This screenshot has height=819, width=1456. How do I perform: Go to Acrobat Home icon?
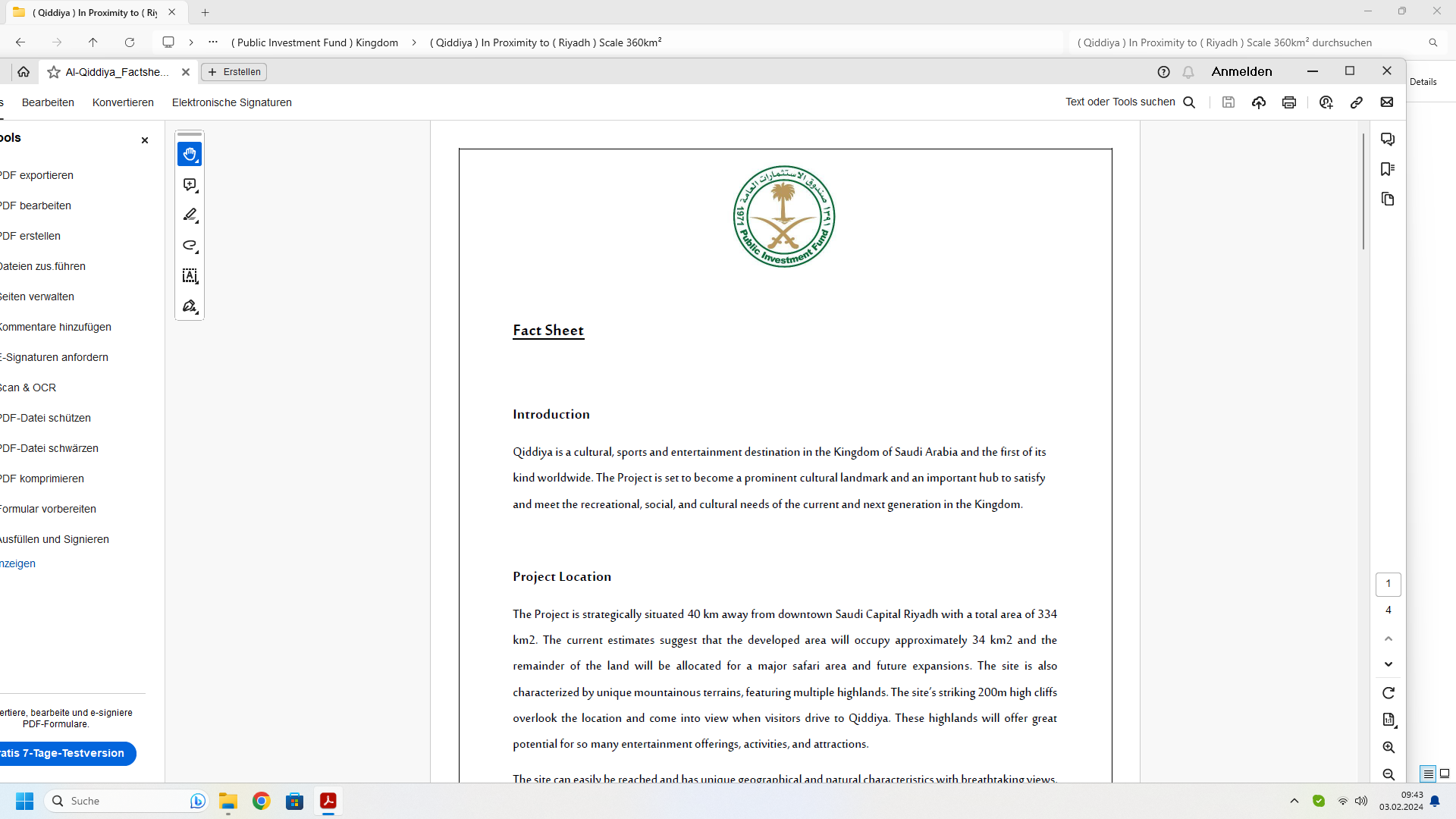click(24, 72)
